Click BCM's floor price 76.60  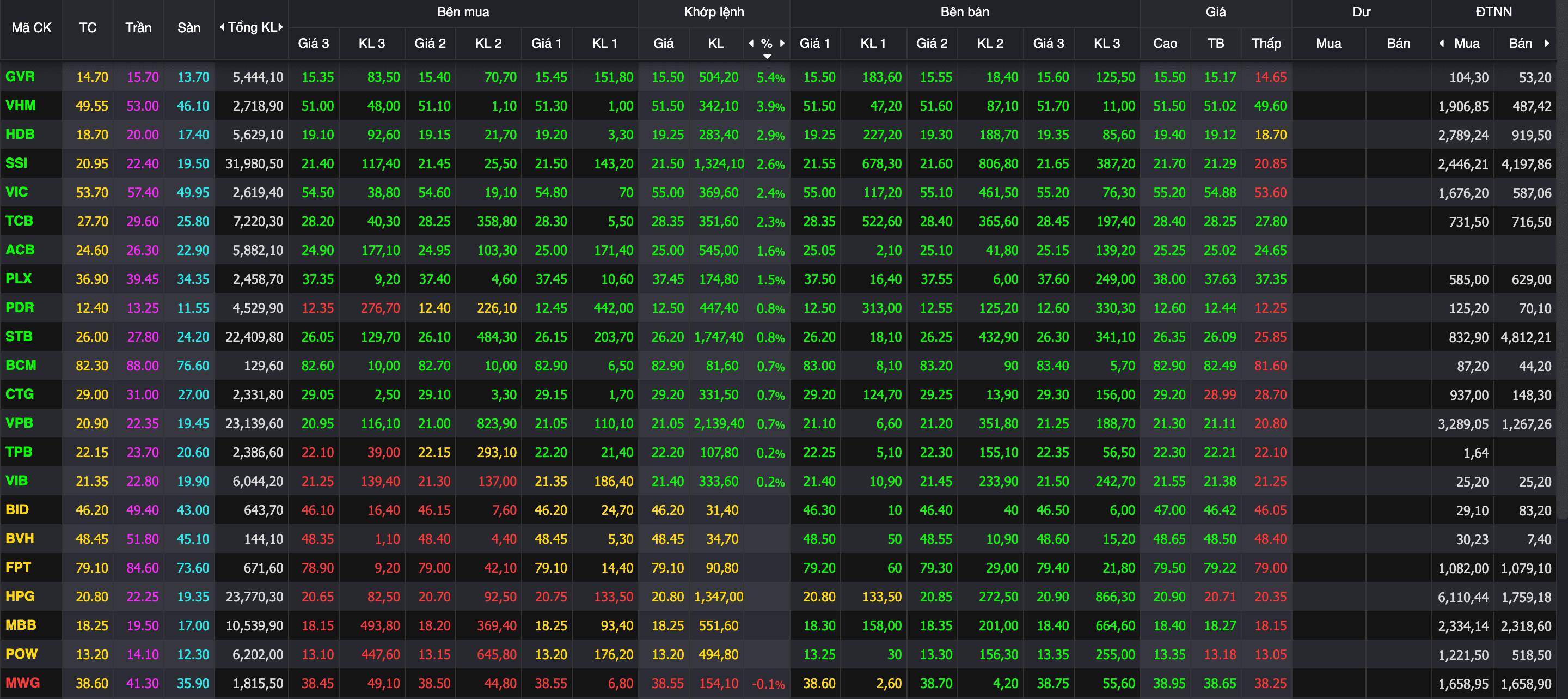193,366
